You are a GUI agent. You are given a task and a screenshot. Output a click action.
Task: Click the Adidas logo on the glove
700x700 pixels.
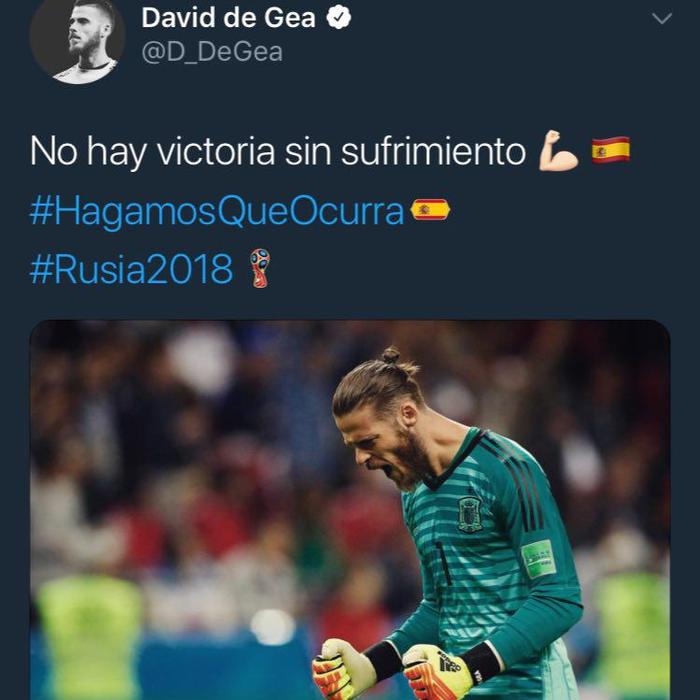coord(449,662)
